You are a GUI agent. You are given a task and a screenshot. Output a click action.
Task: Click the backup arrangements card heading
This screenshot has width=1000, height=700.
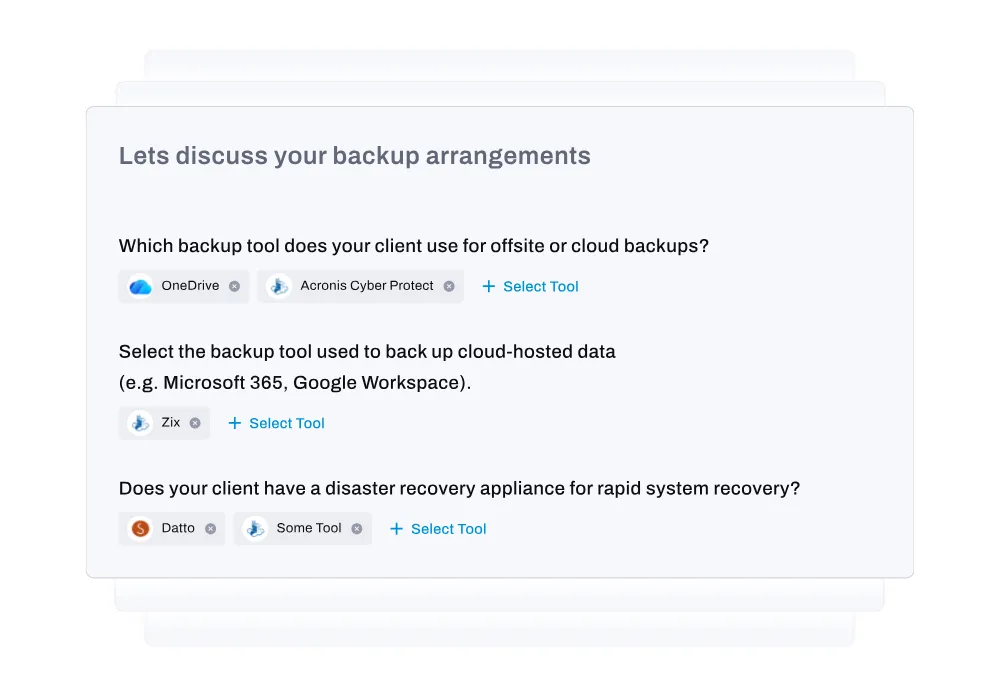click(354, 155)
